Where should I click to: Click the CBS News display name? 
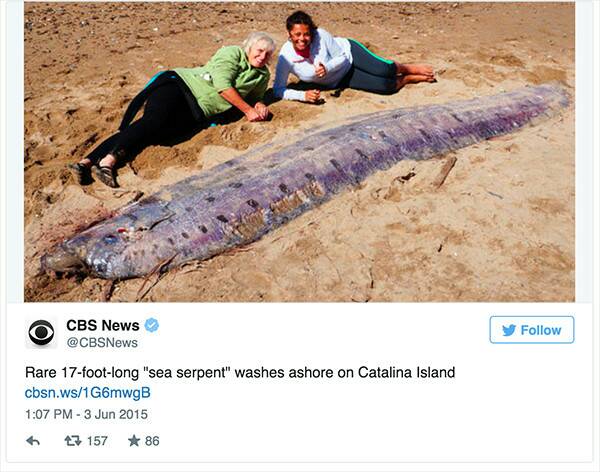(x=103, y=325)
